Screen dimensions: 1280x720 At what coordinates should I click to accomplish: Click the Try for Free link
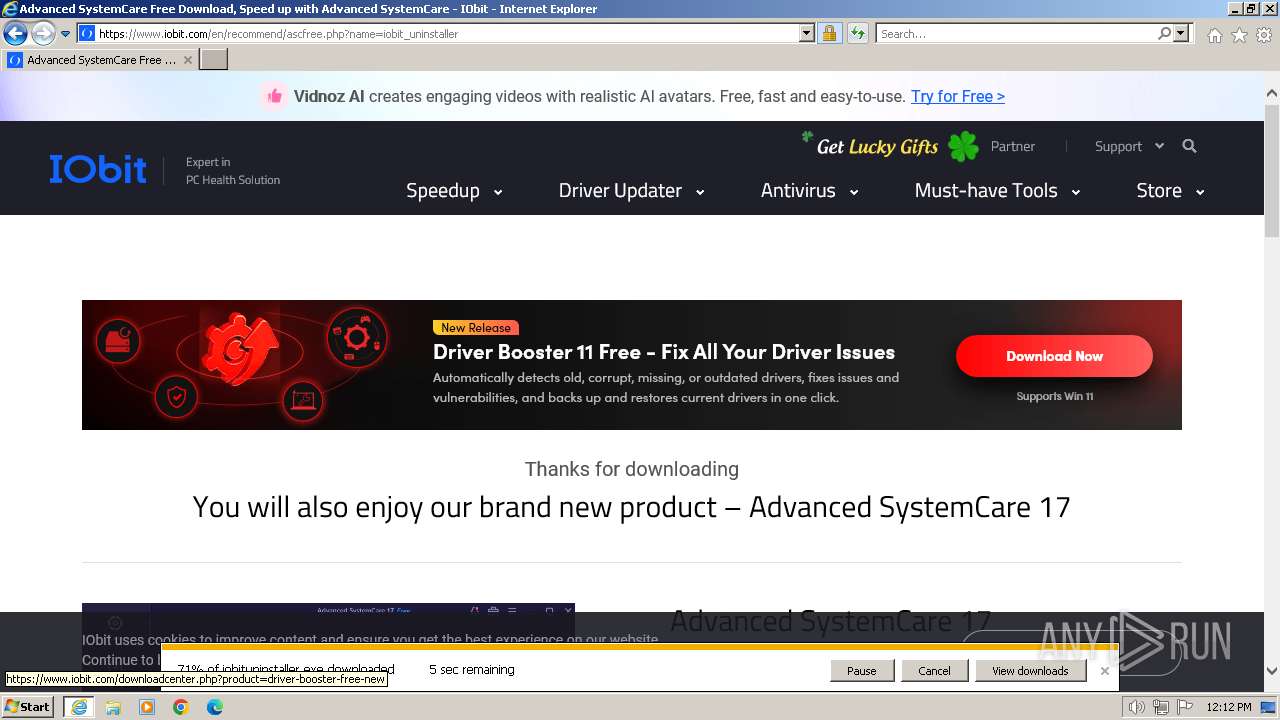tap(957, 96)
